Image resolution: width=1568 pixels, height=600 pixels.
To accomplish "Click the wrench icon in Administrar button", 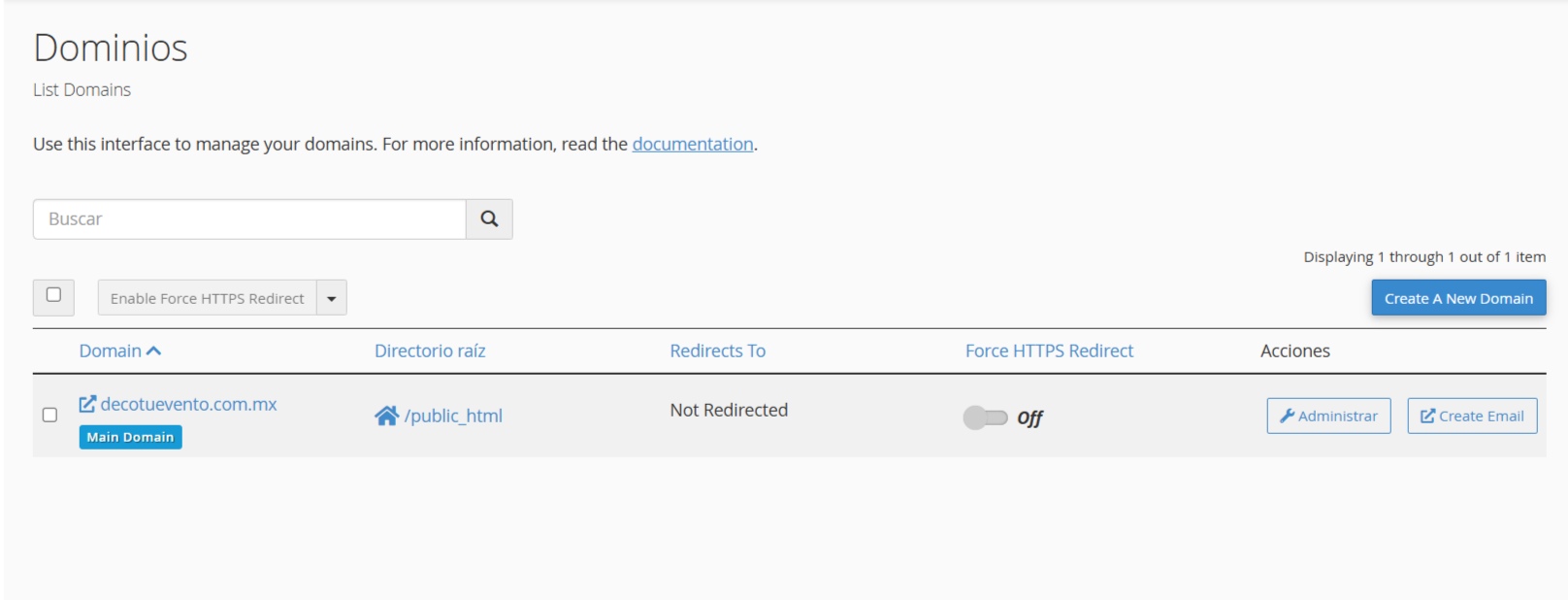I will (1288, 416).
